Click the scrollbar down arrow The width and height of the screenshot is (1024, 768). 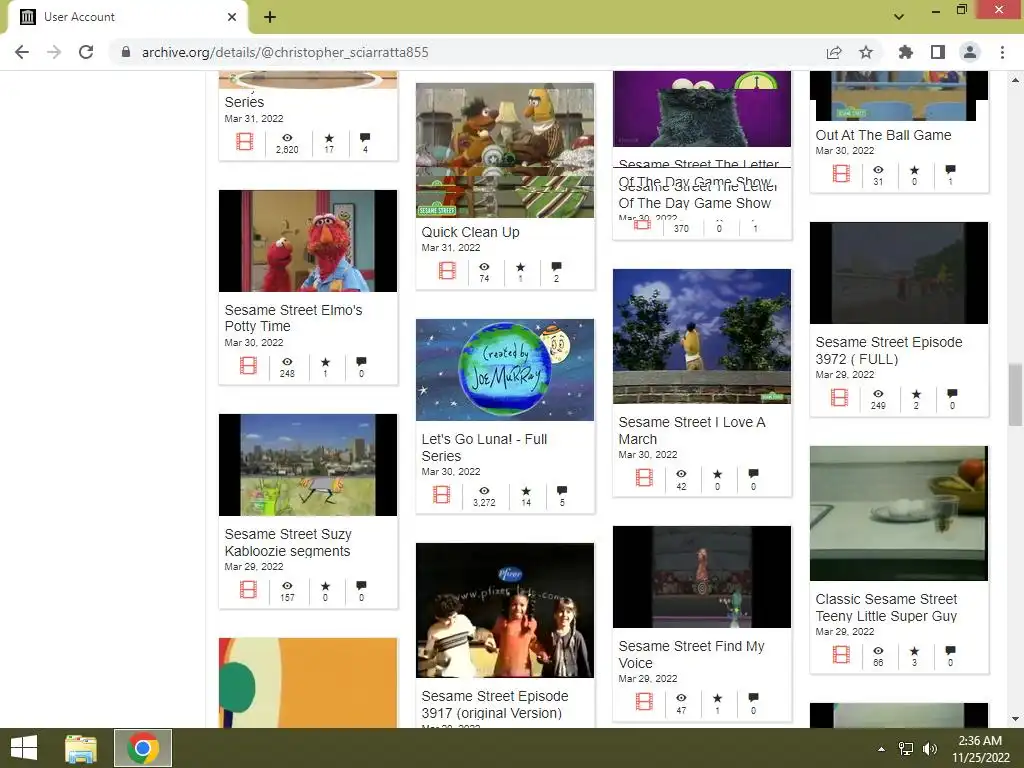(x=1015, y=719)
